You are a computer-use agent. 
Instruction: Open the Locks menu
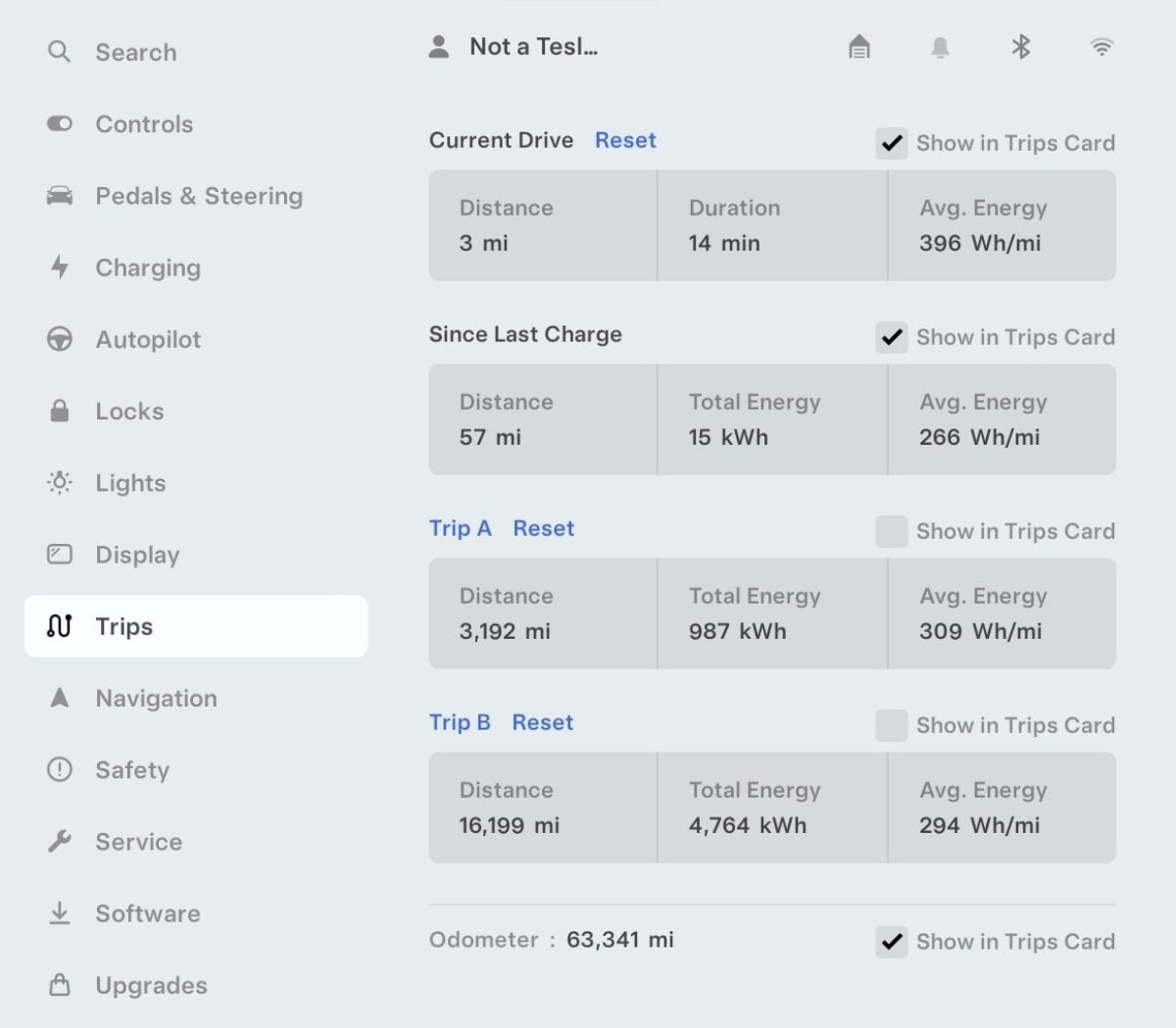pos(196,411)
